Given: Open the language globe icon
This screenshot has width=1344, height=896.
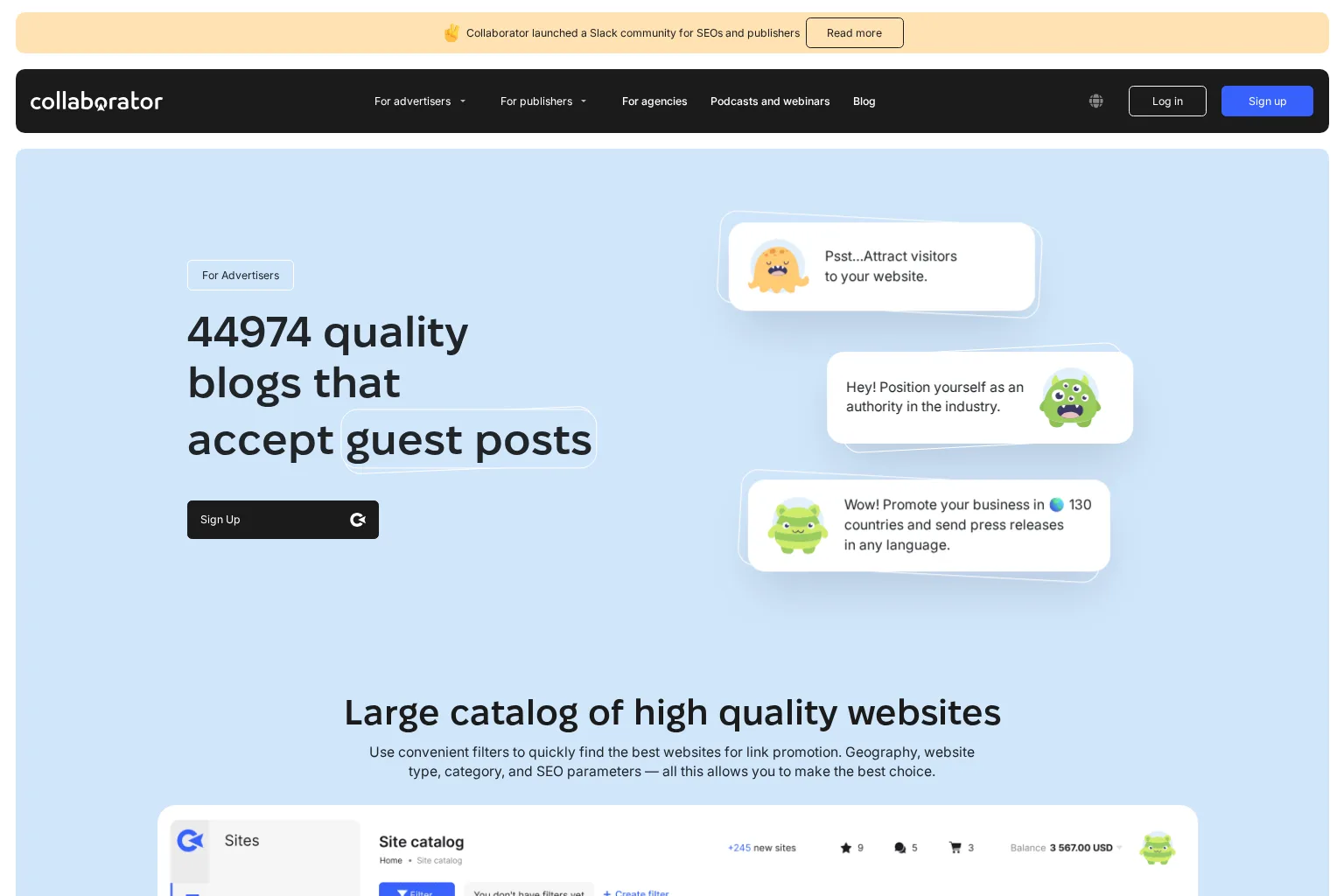Looking at the screenshot, I should coord(1095,101).
